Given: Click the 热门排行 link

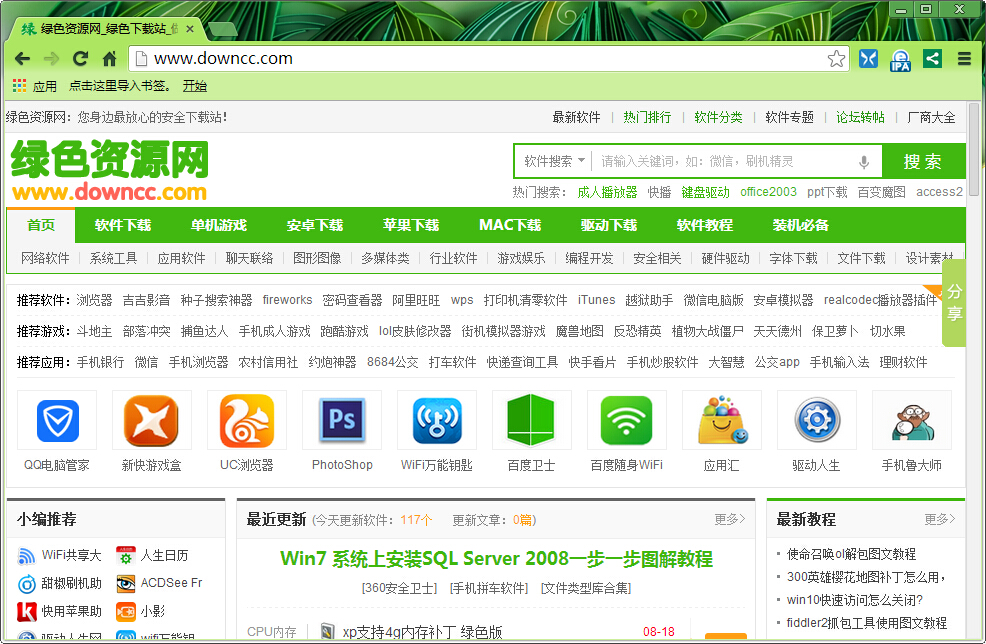Looking at the screenshot, I should (x=647, y=117).
